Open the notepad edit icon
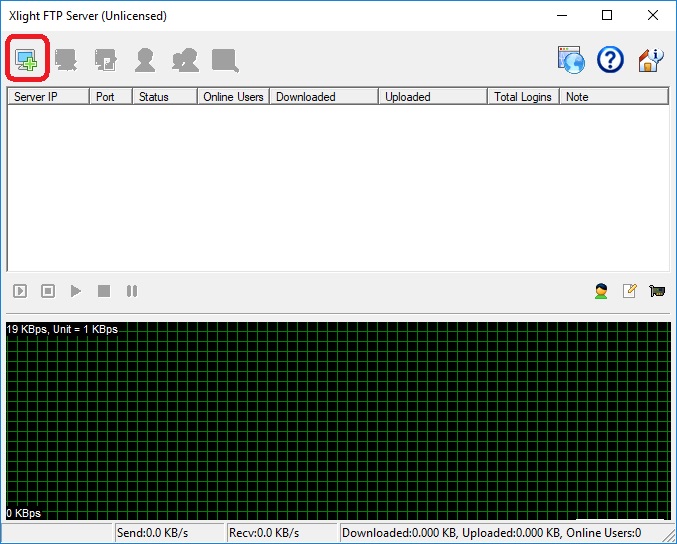 [x=629, y=291]
